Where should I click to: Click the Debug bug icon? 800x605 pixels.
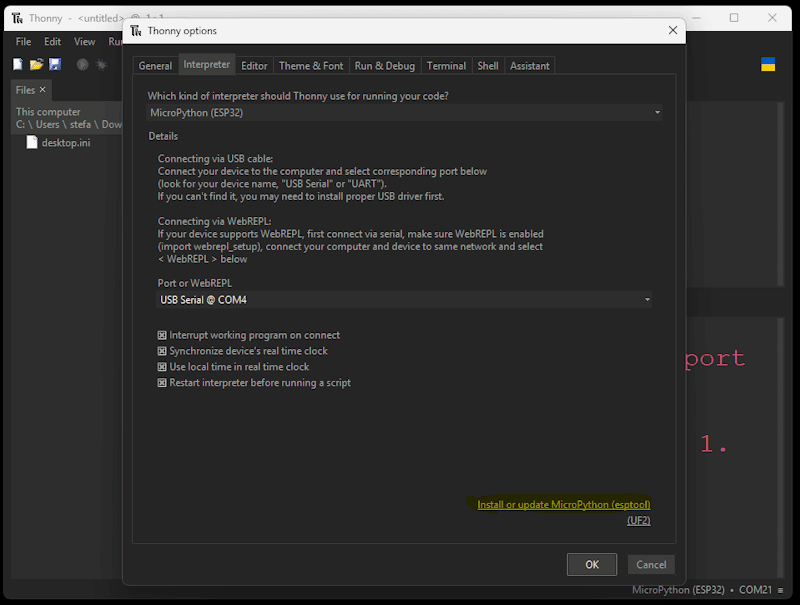(x=101, y=65)
